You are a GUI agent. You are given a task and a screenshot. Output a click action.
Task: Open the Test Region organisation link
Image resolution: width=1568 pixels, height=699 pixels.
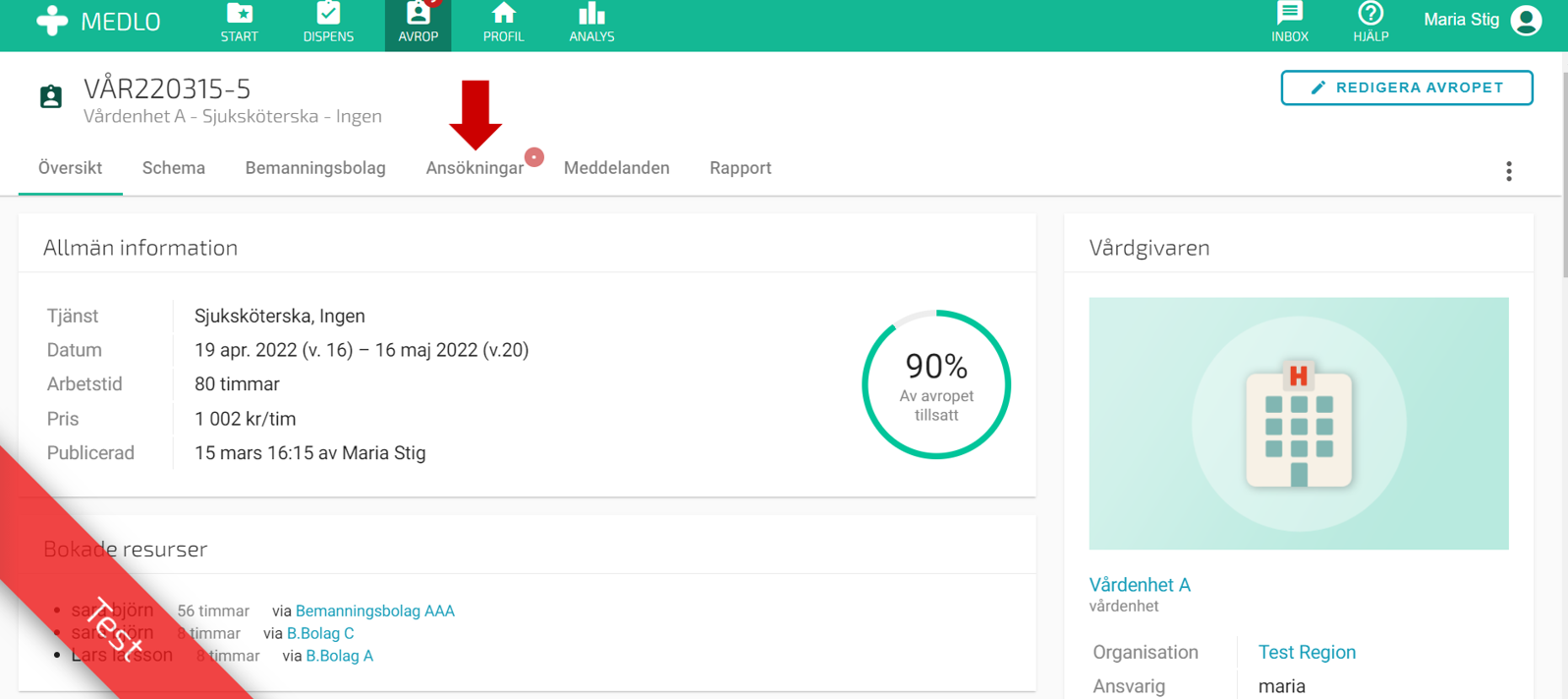pos(1307,653)
